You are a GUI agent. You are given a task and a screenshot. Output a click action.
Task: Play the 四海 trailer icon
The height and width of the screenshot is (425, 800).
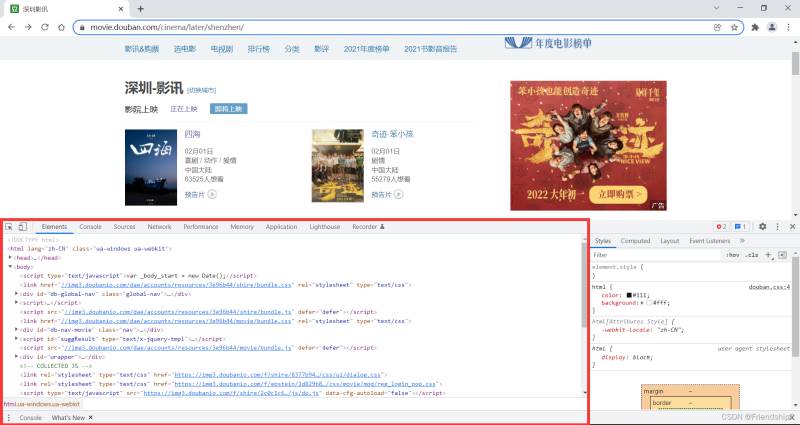pos(212,194)
